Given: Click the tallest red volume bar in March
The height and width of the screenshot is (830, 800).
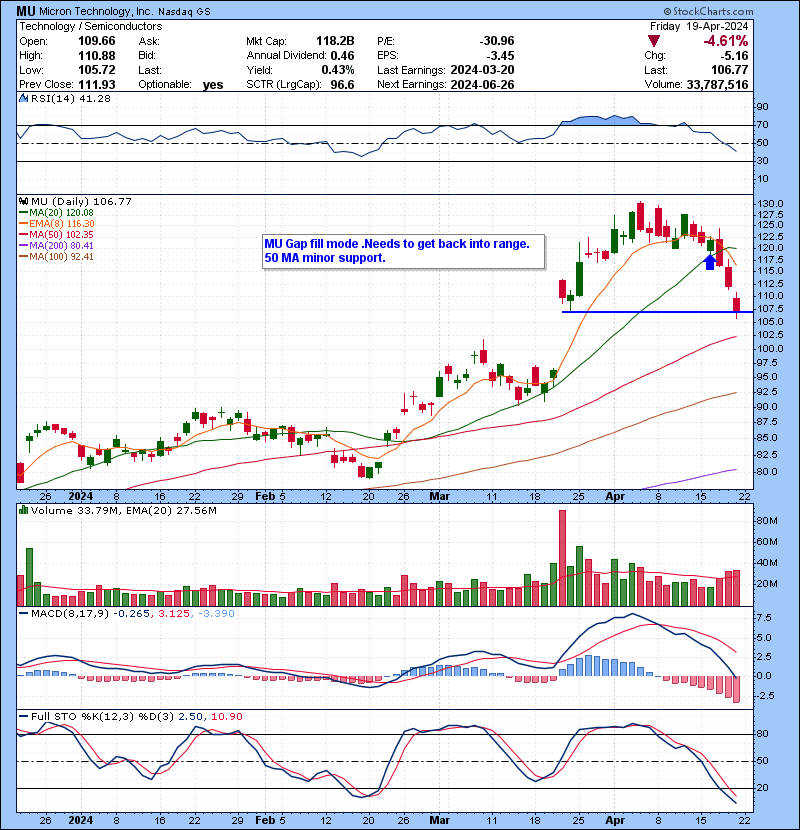Looking at the screenshot, I should pyautogui.click(x=562, y=558).
